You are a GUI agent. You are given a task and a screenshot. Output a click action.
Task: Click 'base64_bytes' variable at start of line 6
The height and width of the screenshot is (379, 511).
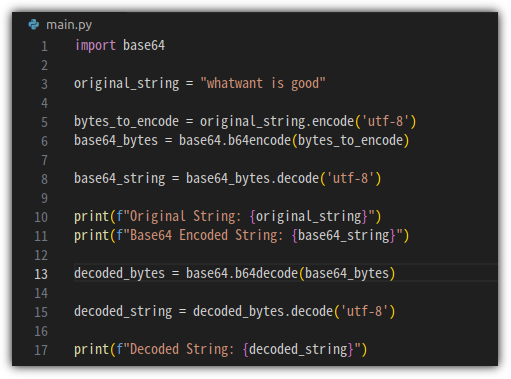point(116,140)
